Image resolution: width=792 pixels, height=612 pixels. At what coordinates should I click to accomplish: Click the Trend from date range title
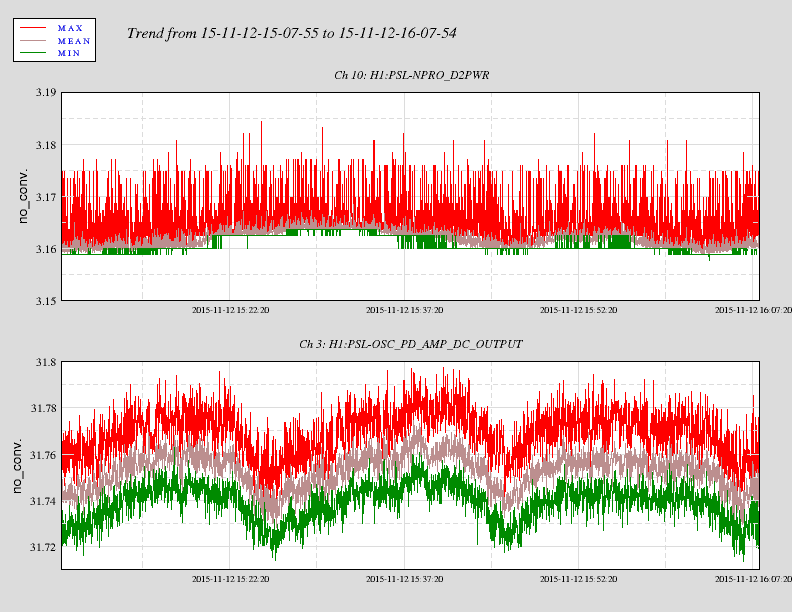[291, 33]
